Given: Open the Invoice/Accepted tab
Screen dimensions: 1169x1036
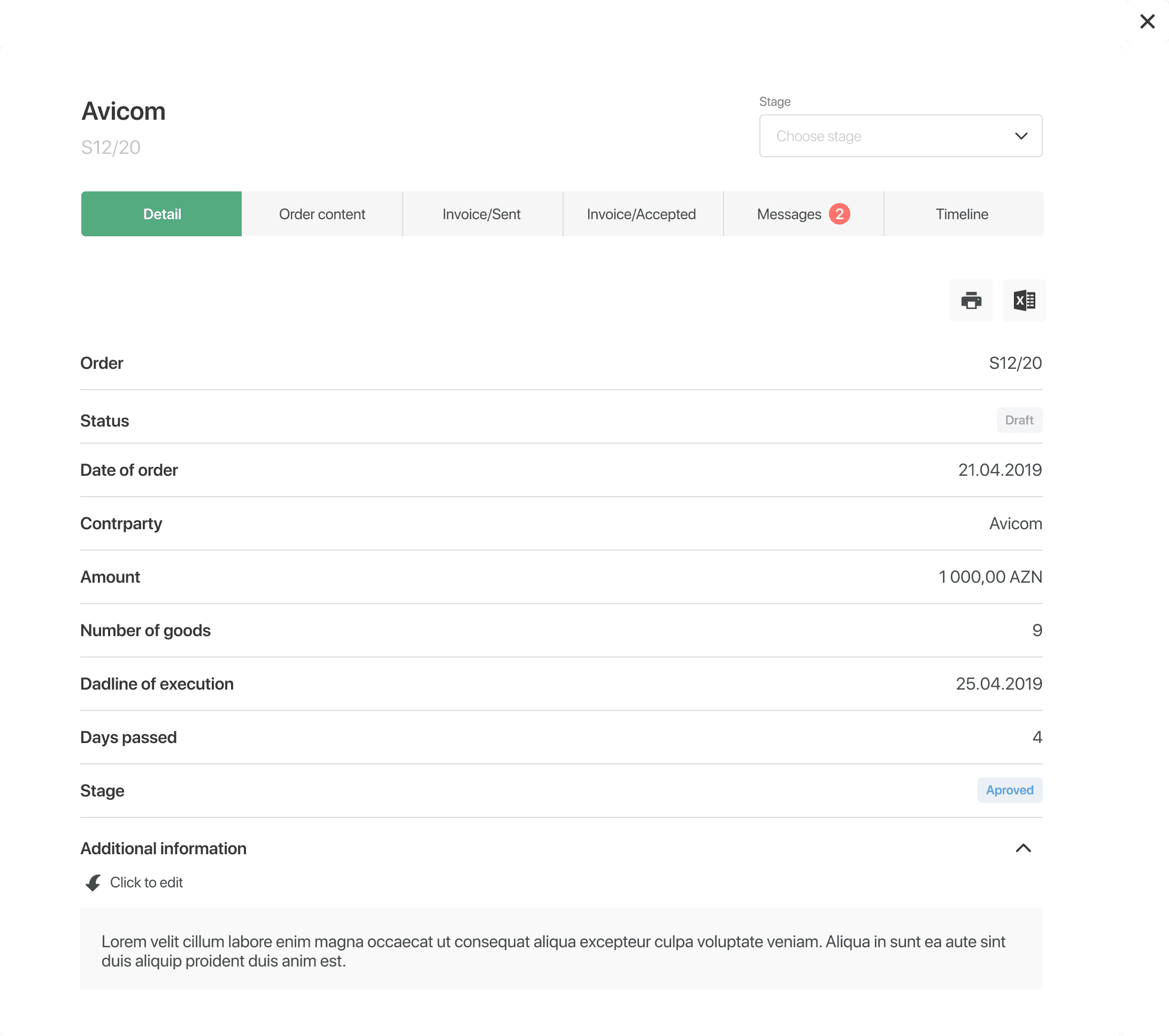Looking at the screenshot, I should (x=641, y=214).
